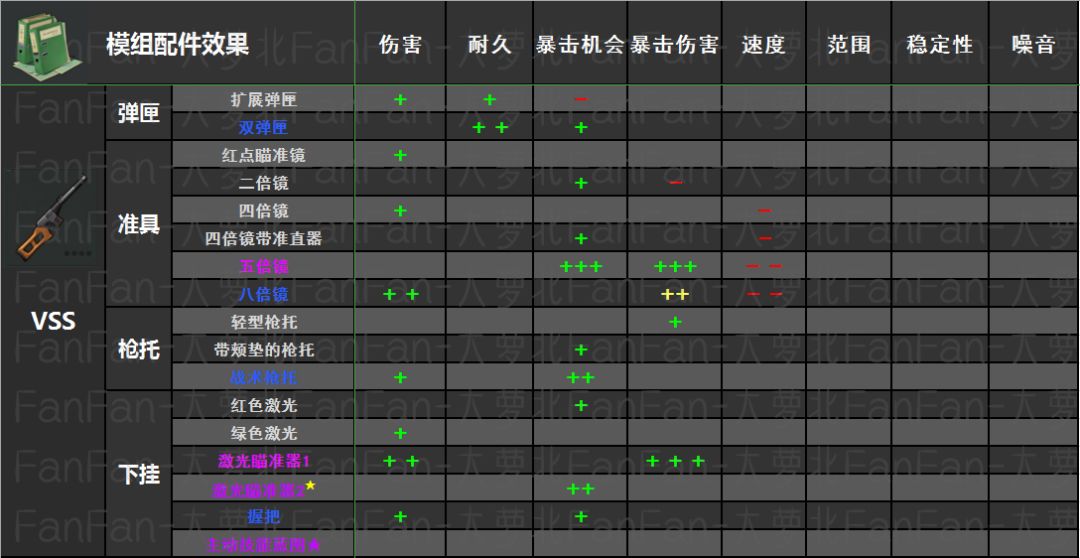The image size is (1080, 558).
Task: Click the 轻型枪托 row label
Action: 264,322
